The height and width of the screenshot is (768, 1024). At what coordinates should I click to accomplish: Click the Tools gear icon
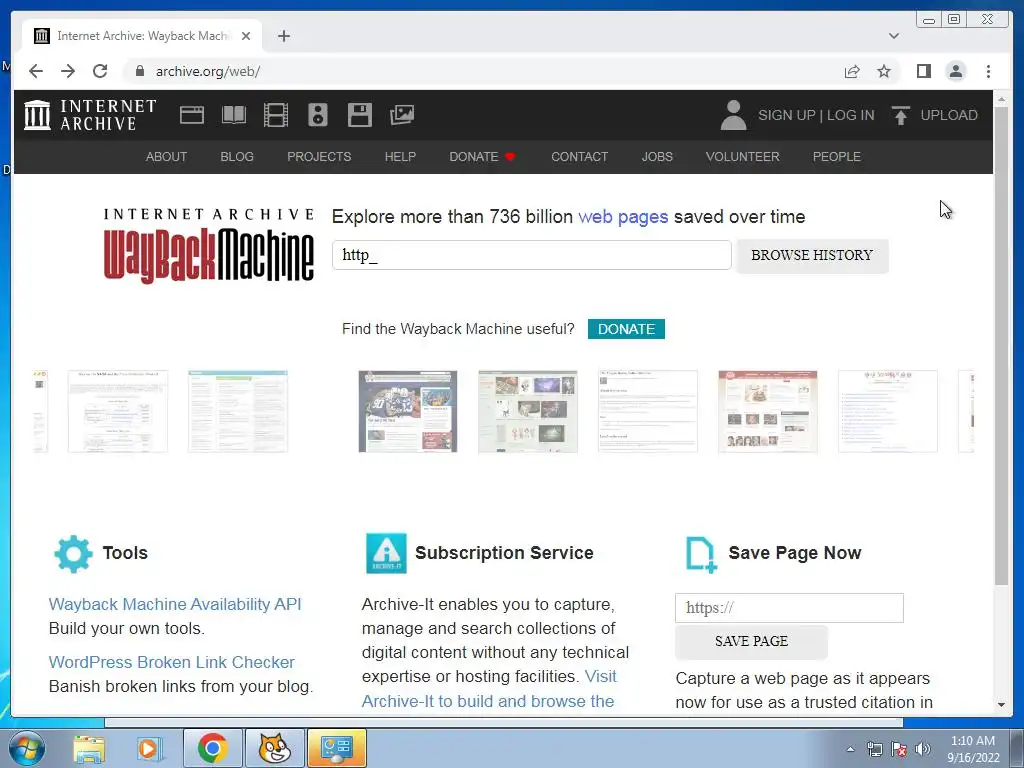[x=73, y=554]
